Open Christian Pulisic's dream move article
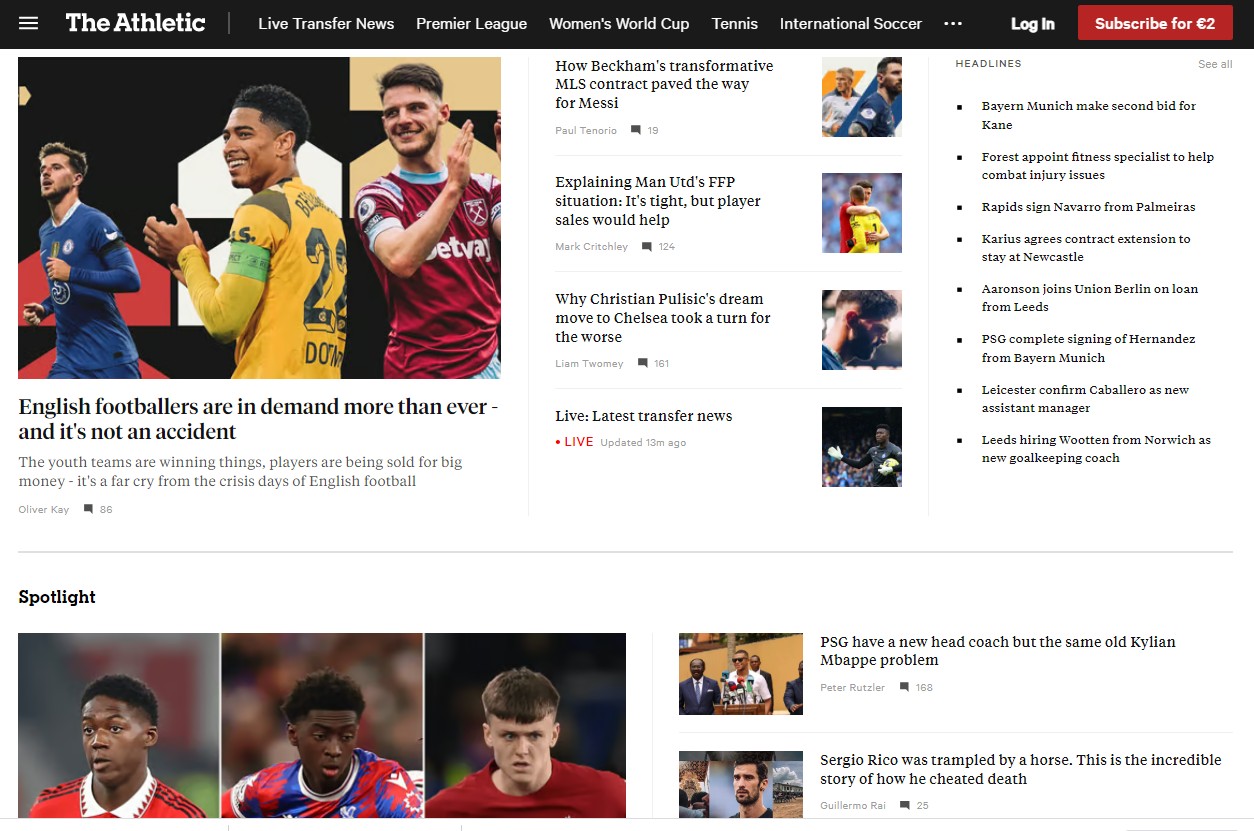 (x=663, y=318)
